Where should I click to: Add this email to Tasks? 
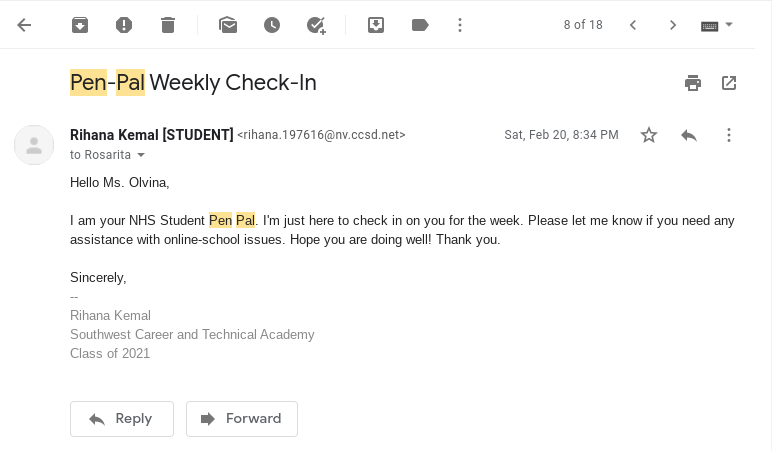tap(316, 25)
